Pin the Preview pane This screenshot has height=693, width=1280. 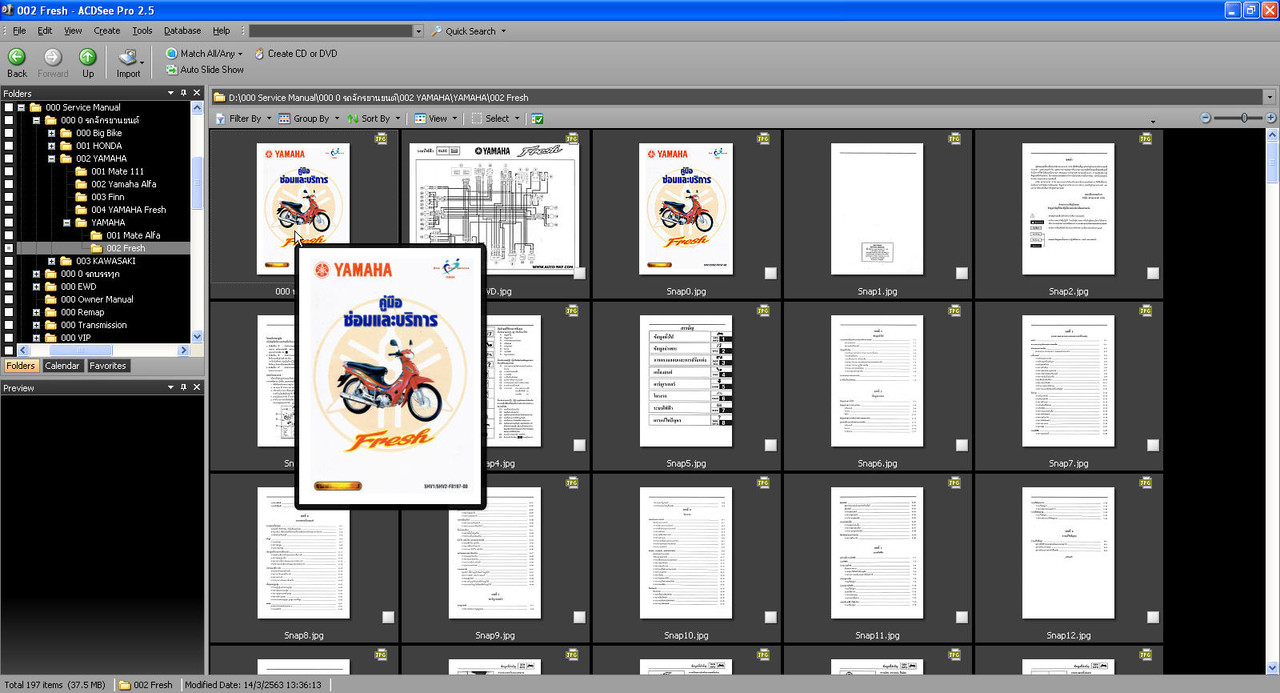pyautogui.click(x=183, y=388)
